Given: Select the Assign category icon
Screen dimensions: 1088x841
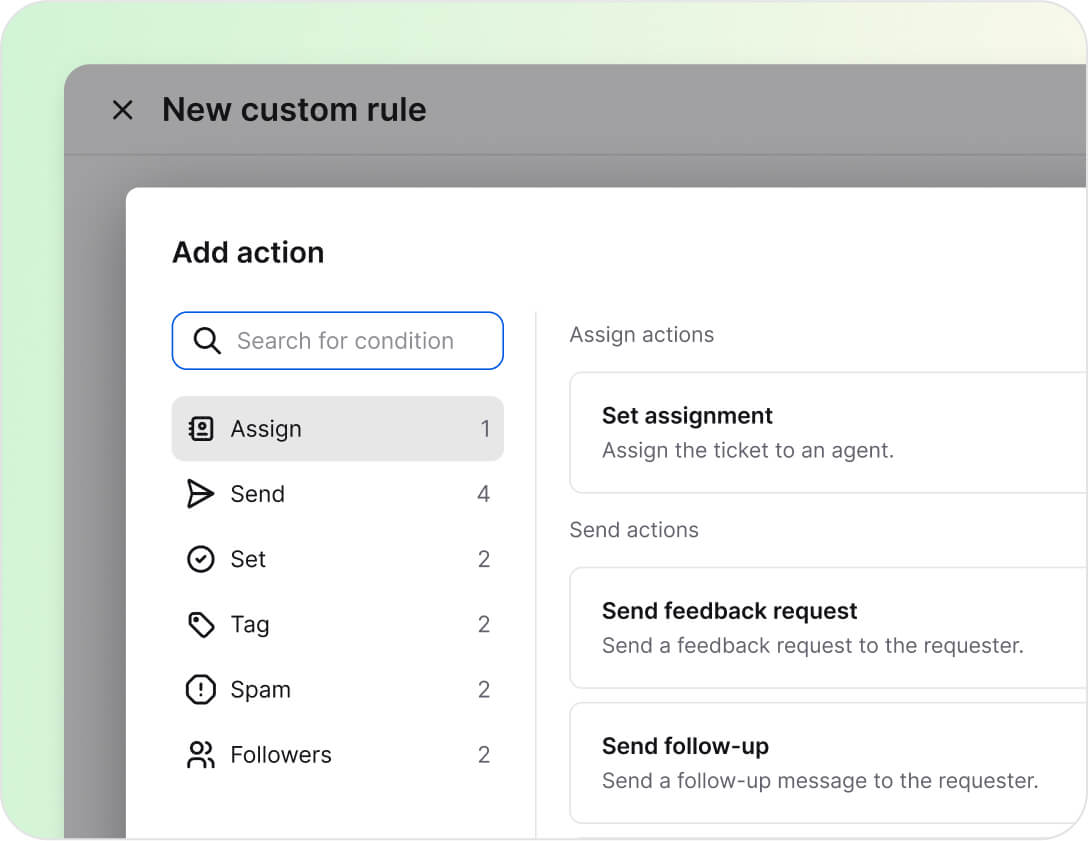Looking at the screenshot, I should point(201,428).
